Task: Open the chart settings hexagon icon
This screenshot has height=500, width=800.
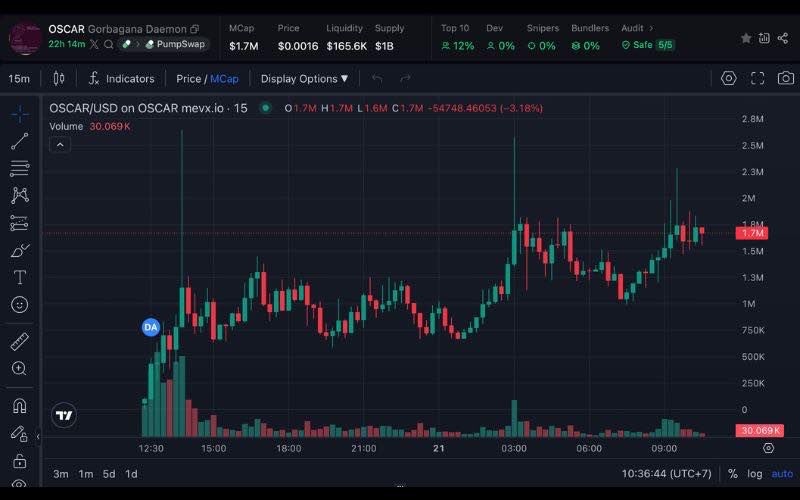Action: pyautogui.click(x=729, y=78)
